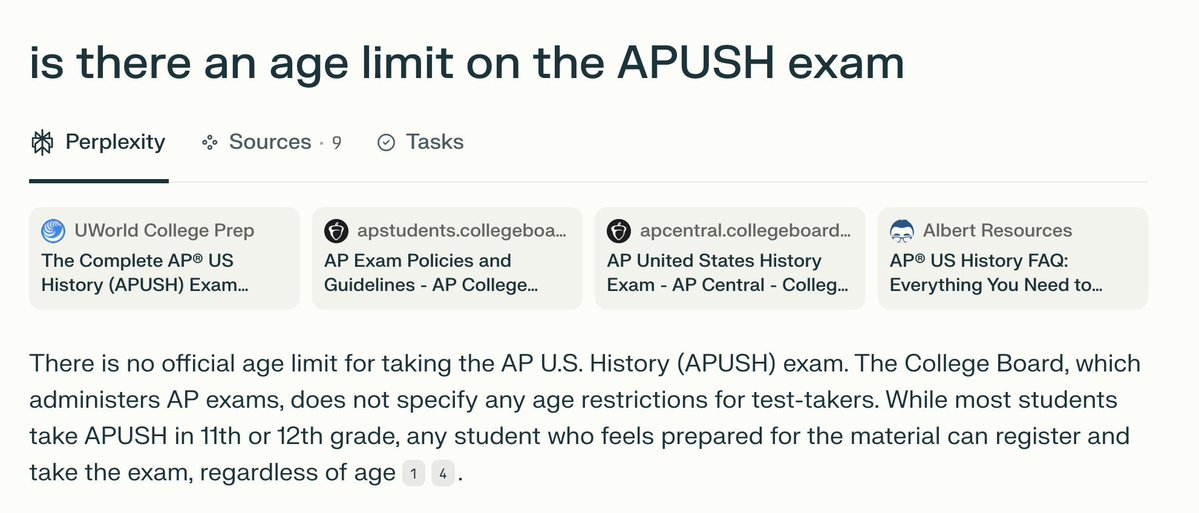The width and height of the screenshot is (1199, 513).
Task: Click the UWorld College Prep site name
Action: pos(164,231)
